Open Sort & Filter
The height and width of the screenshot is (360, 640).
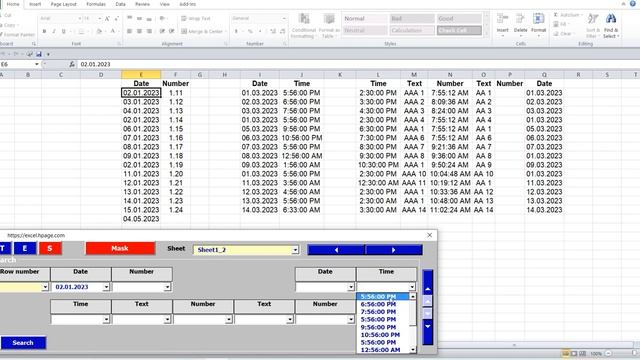click(592, 25)
